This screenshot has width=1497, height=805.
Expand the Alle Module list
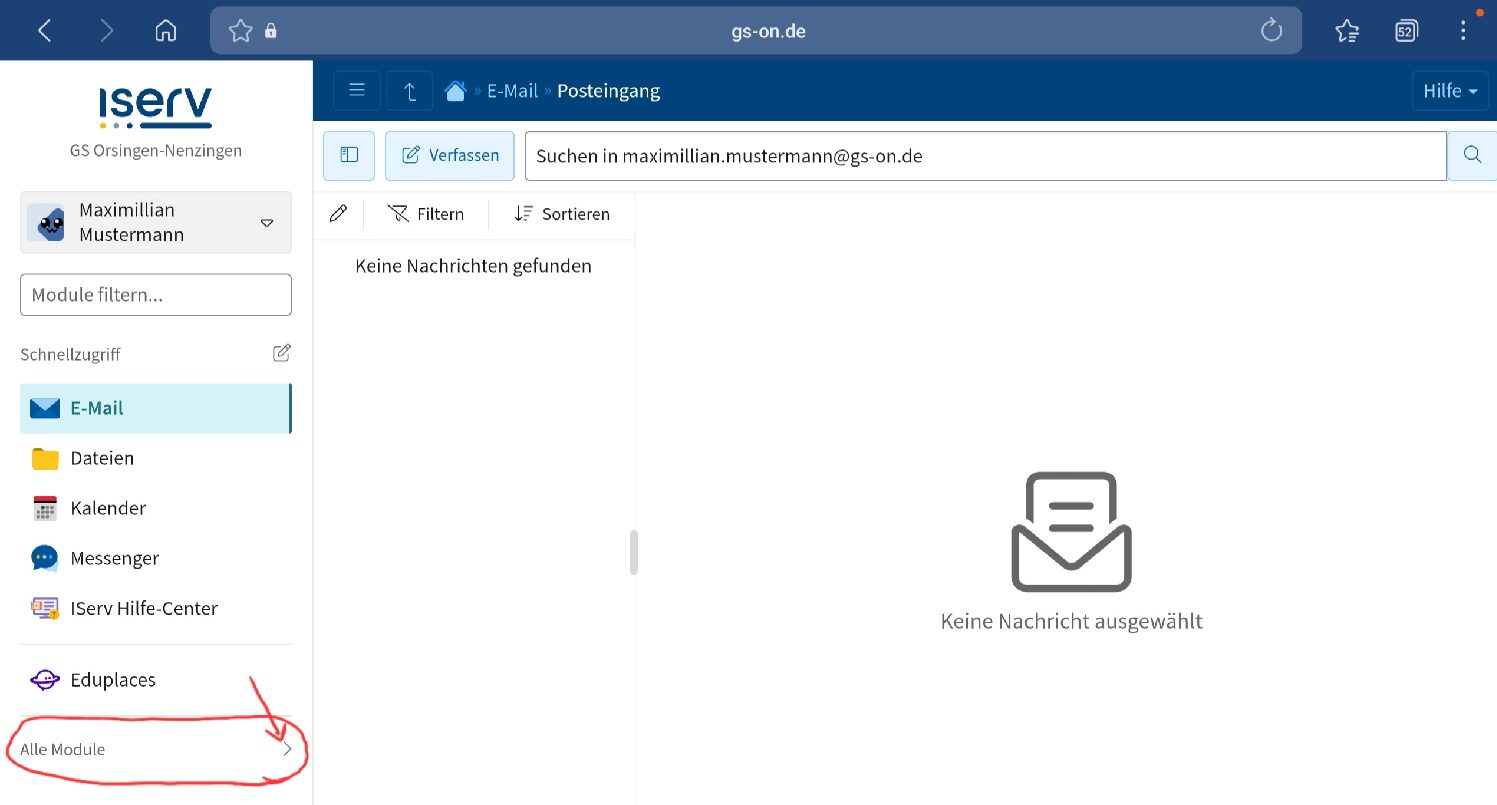[x=156, y=749]
